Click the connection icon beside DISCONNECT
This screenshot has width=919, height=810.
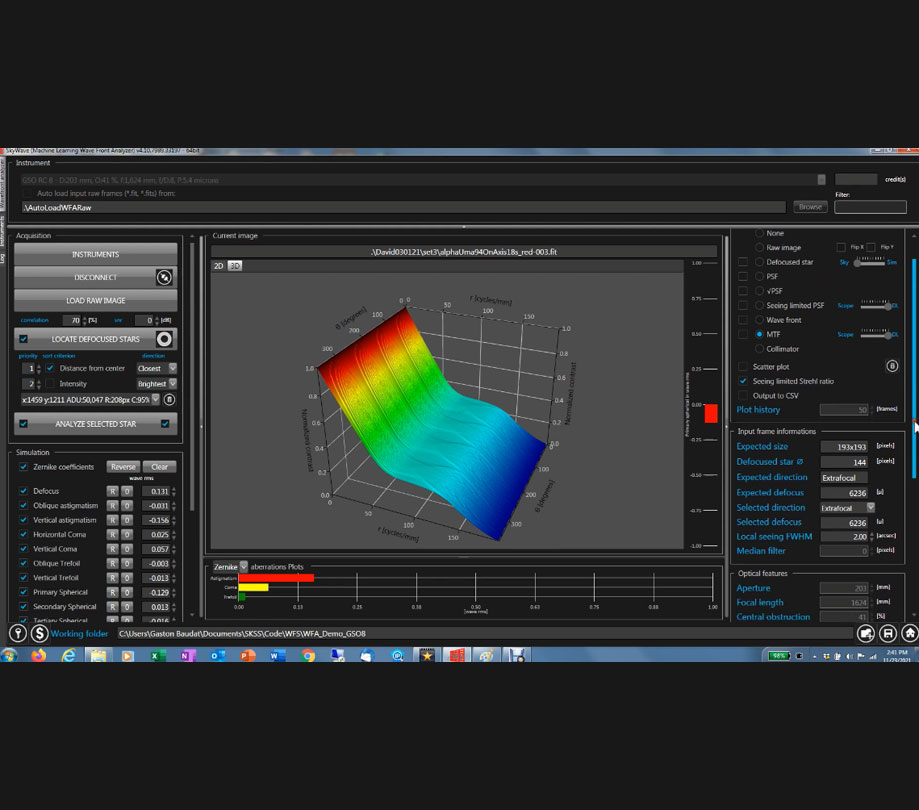[164, 277]
